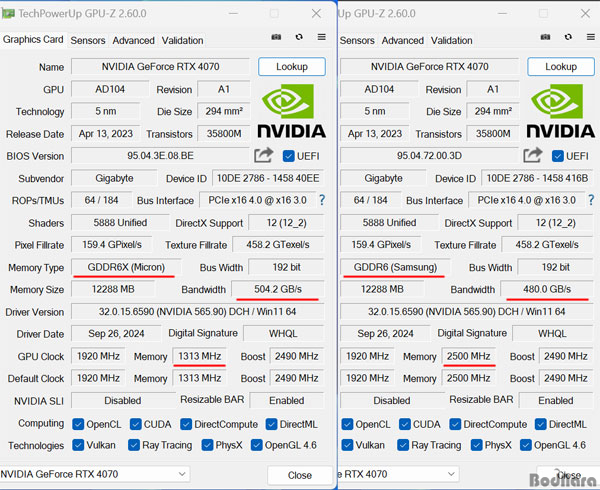Click the 5888 Unified shaders field in right window
600x490 pixels.
click(x=389, y=223)
